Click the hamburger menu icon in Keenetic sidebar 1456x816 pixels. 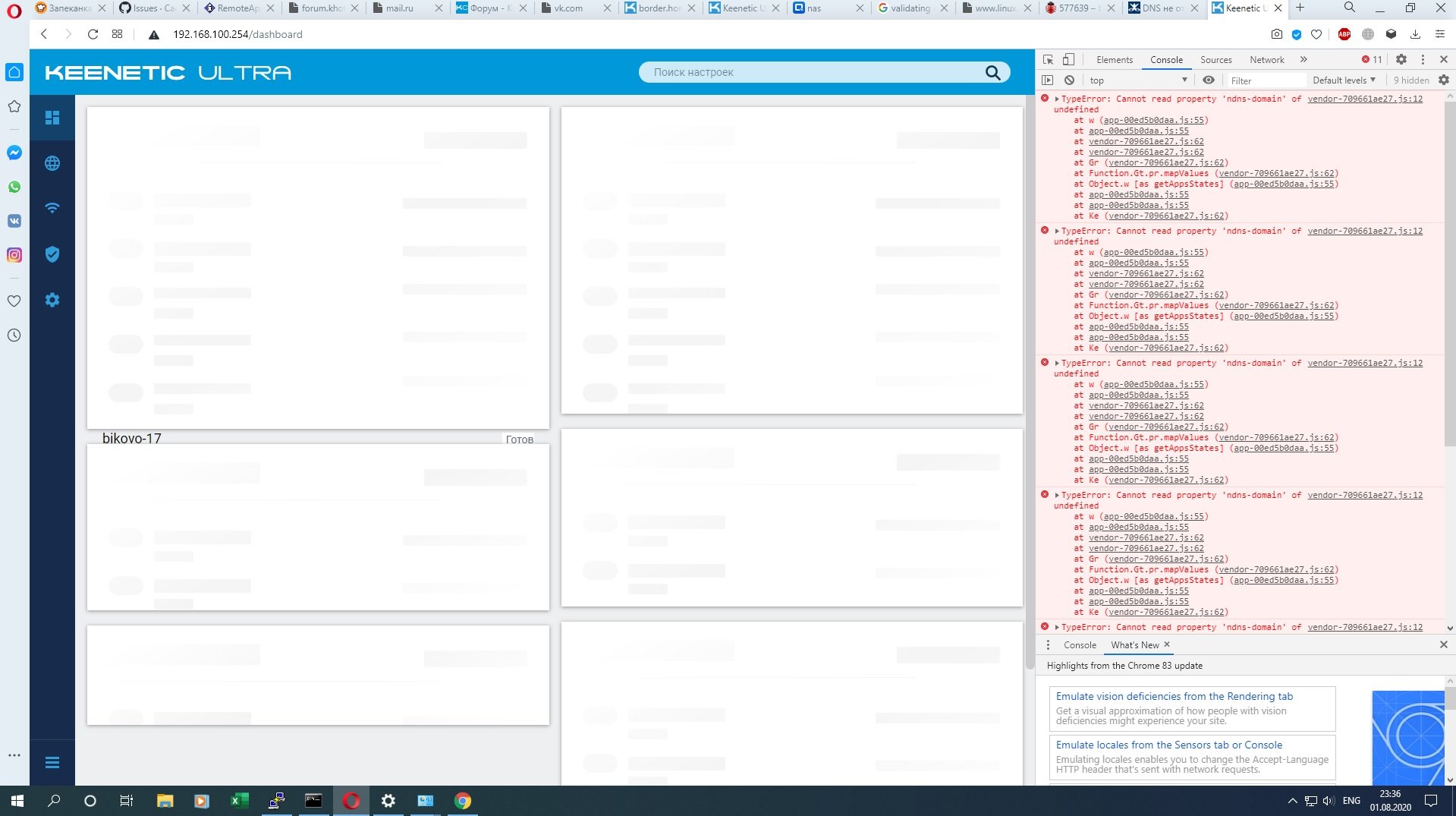[52, 762]
